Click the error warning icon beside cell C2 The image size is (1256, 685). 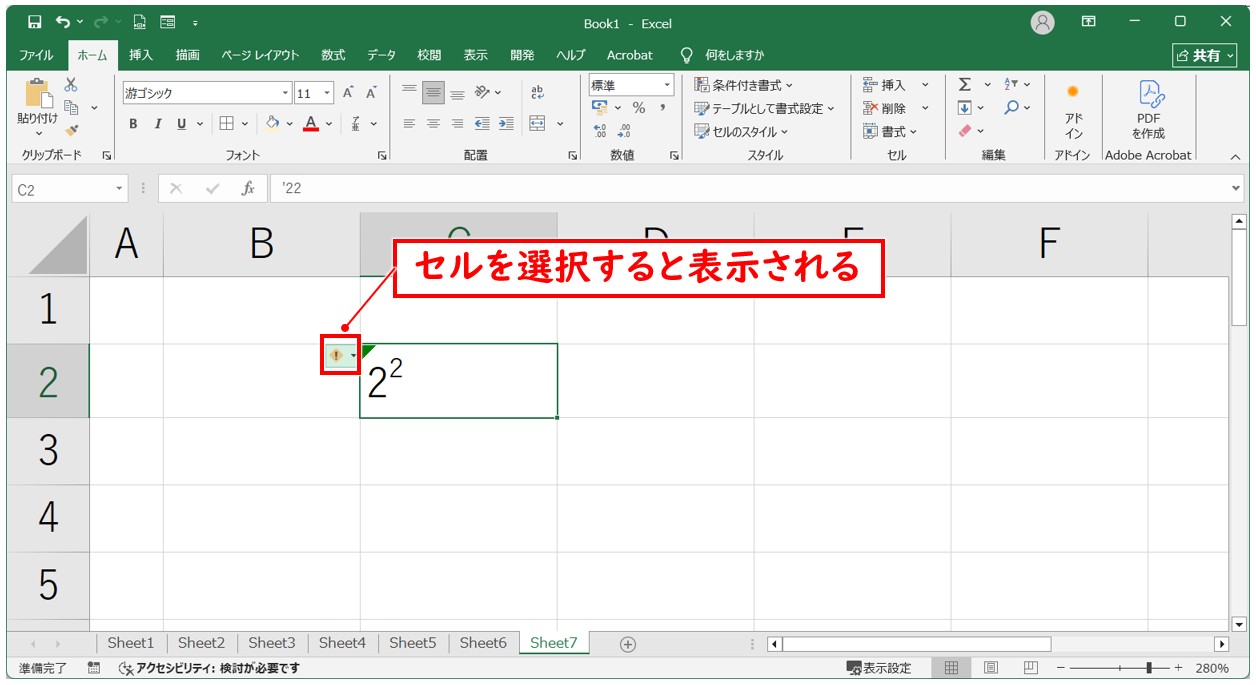point(337,356)
